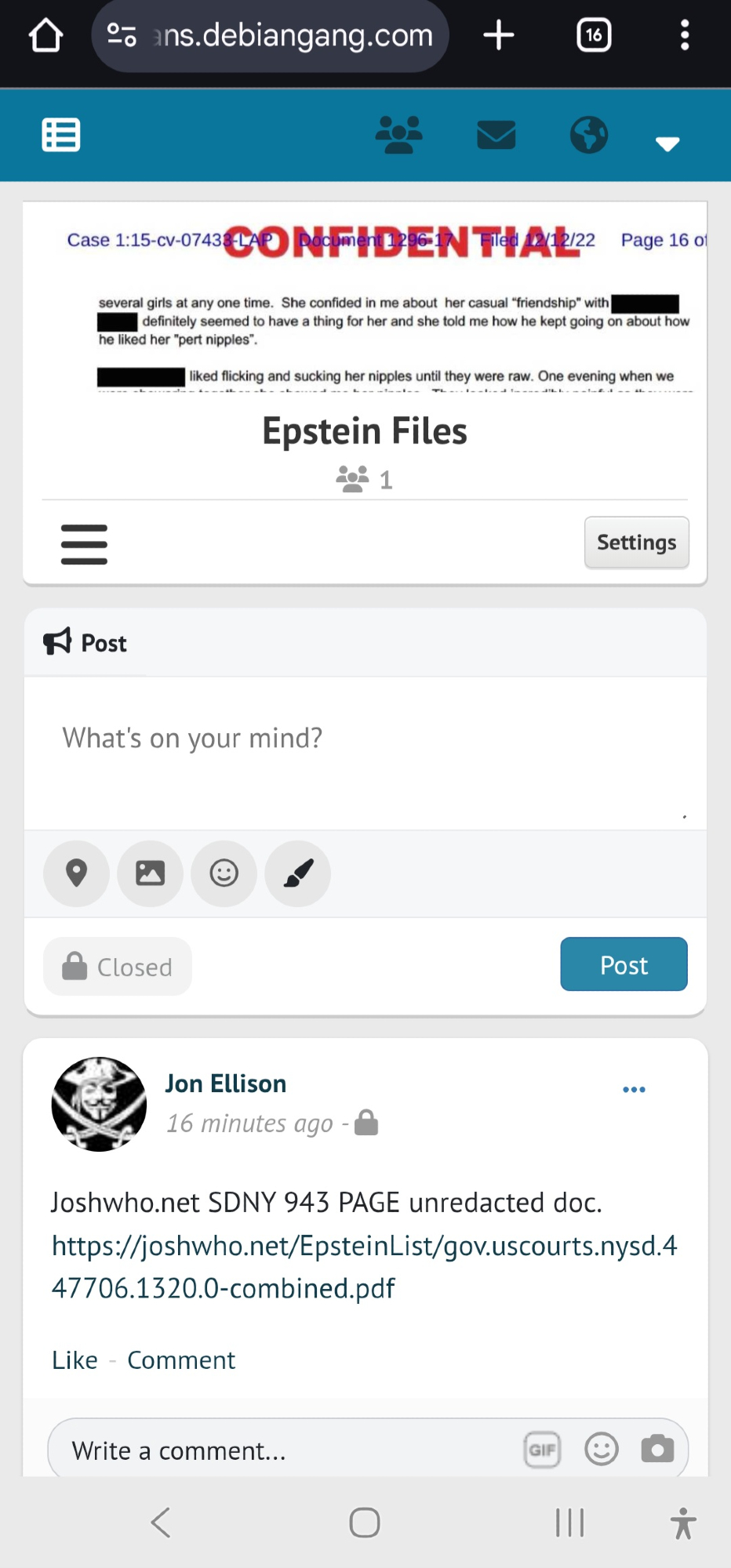Image resolution: width=731 pixels, height=1568 pixels.
Task: Submit with the blue Post button
Action: [x=624, y=964]
